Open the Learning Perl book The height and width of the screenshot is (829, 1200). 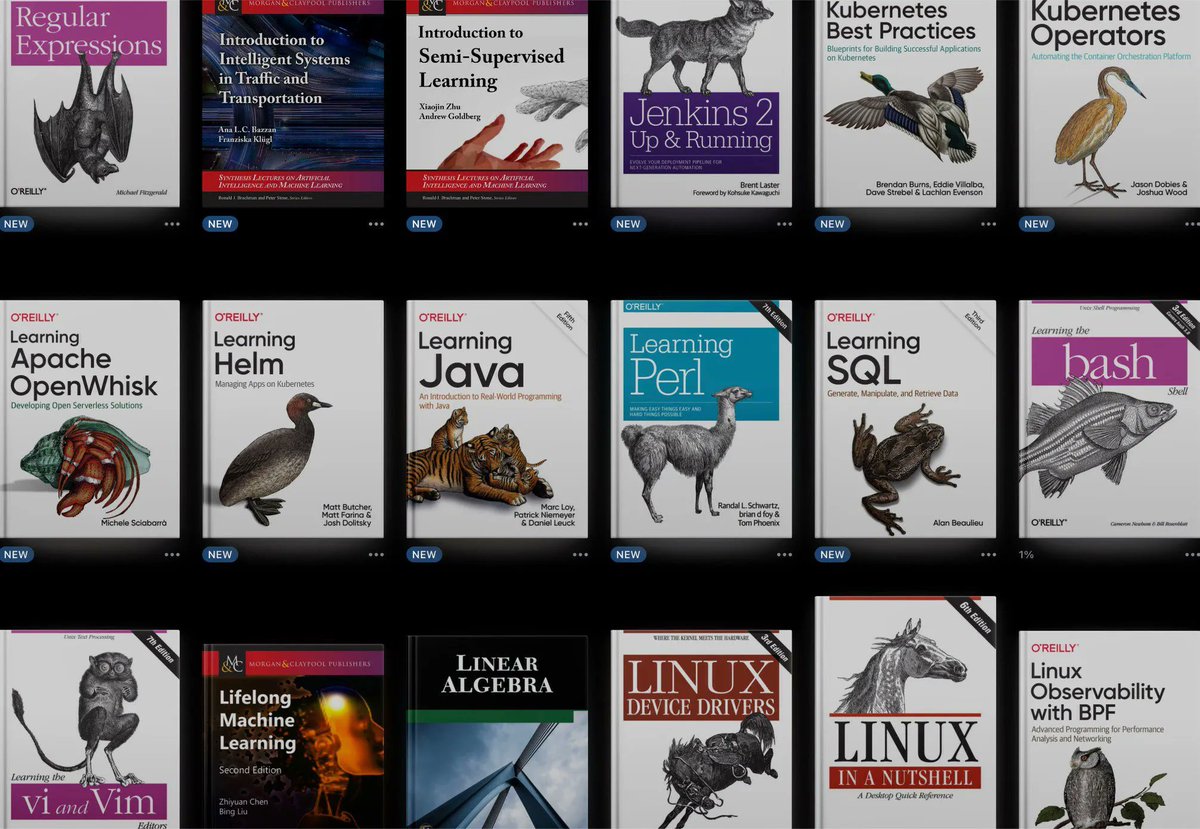[x=701, y=419]
